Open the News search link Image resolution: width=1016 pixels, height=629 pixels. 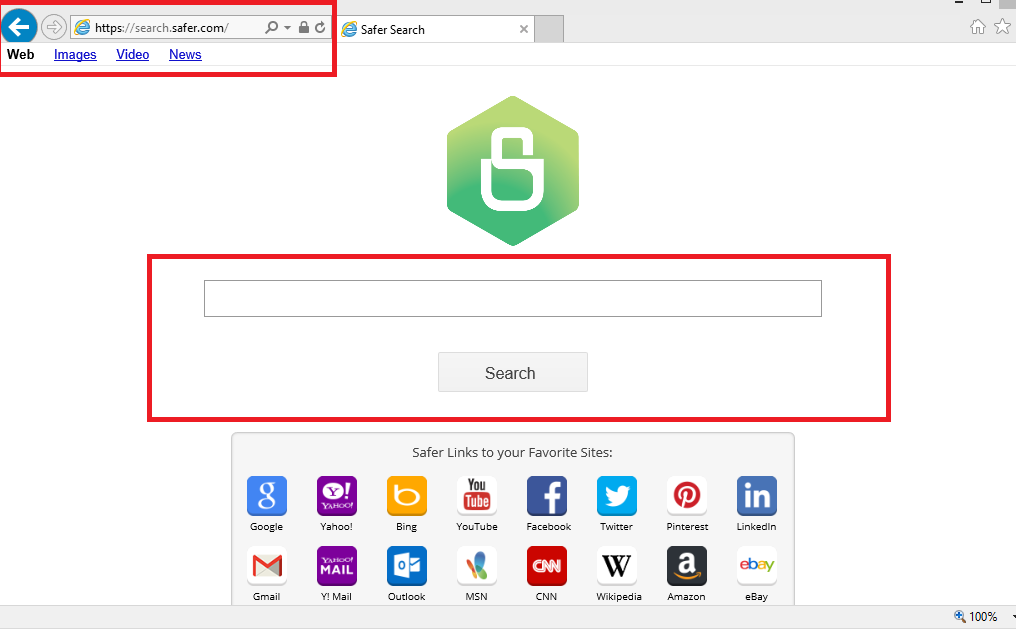[185, 54]
